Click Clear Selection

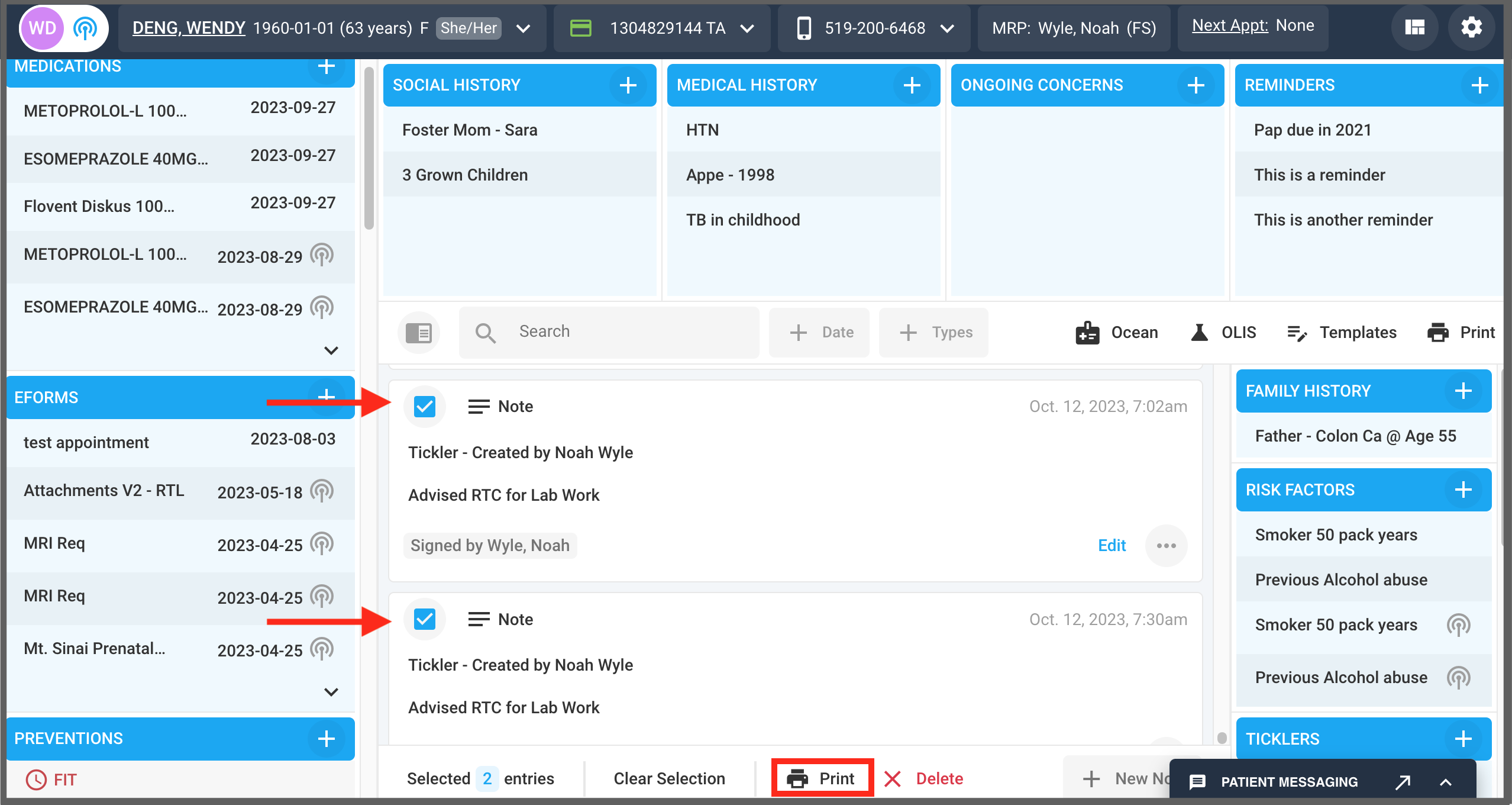669,778
